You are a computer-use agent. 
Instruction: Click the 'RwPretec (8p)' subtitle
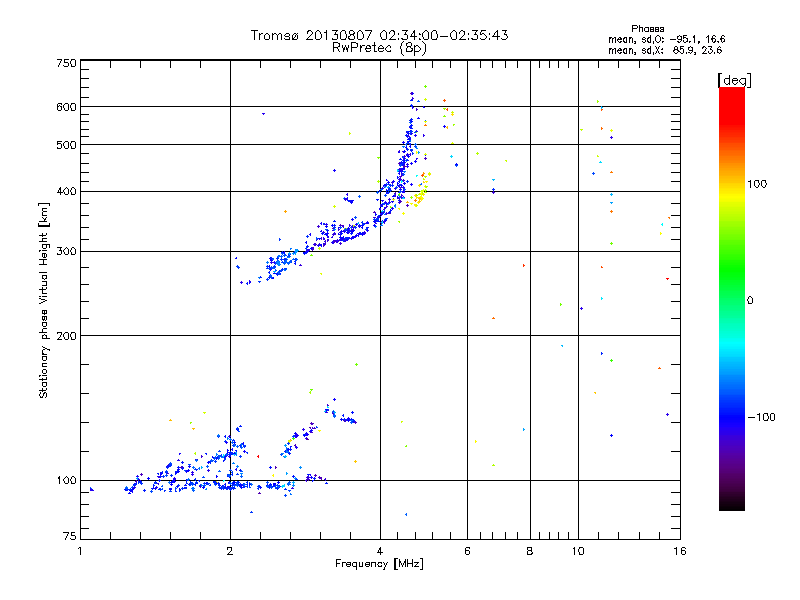[379, 48]
